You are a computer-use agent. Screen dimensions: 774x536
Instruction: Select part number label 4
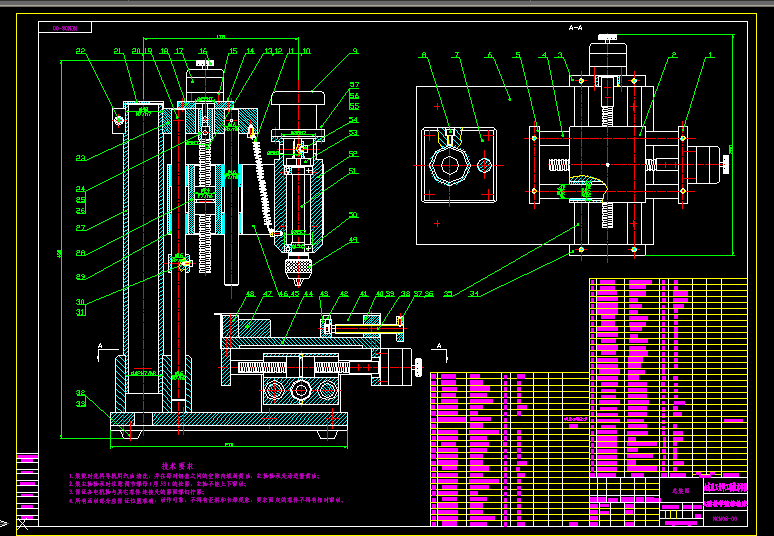pyautogui.click(x=544, y=55)
